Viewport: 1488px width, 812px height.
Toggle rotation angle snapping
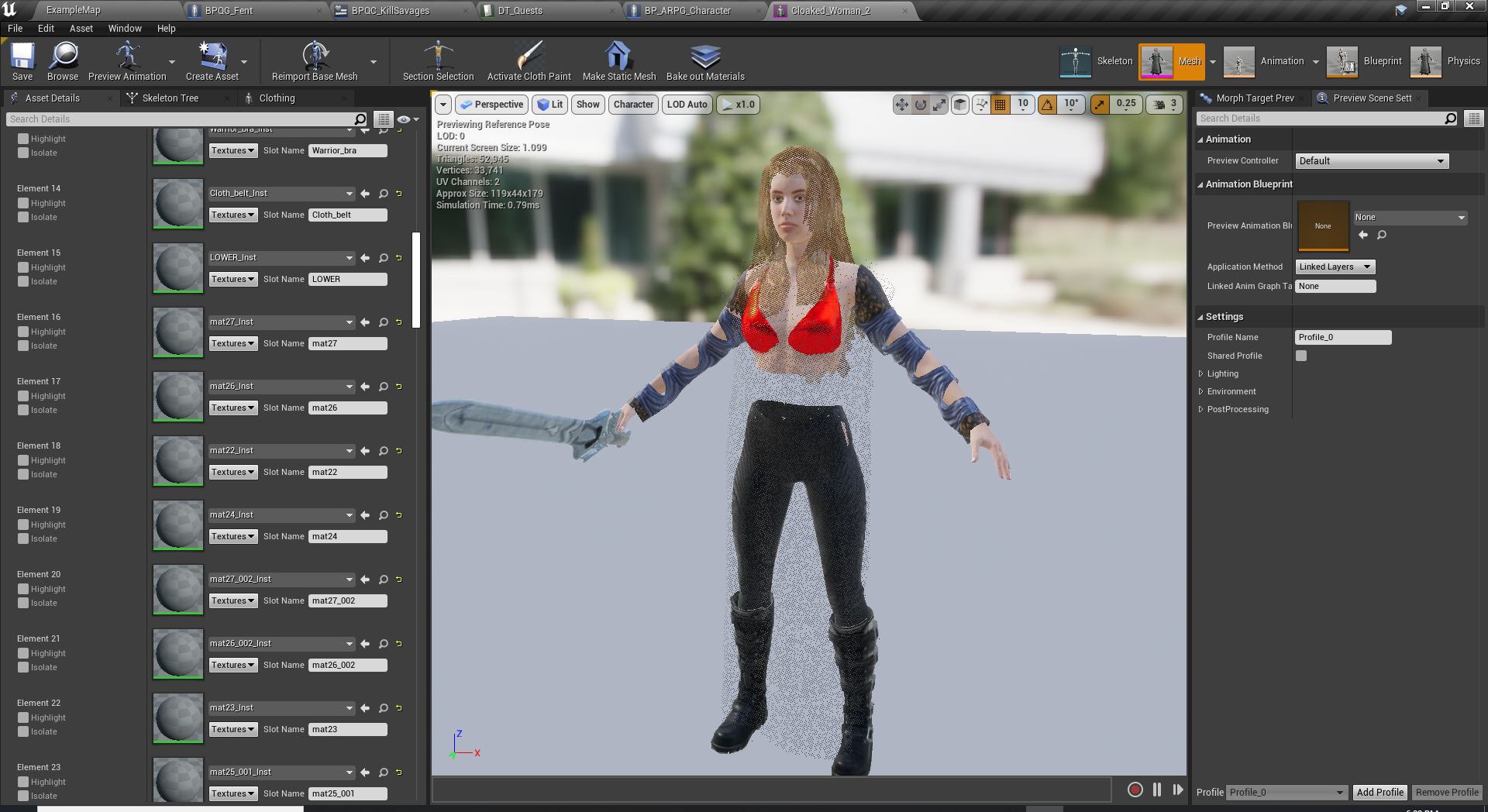pos(1048,105)
